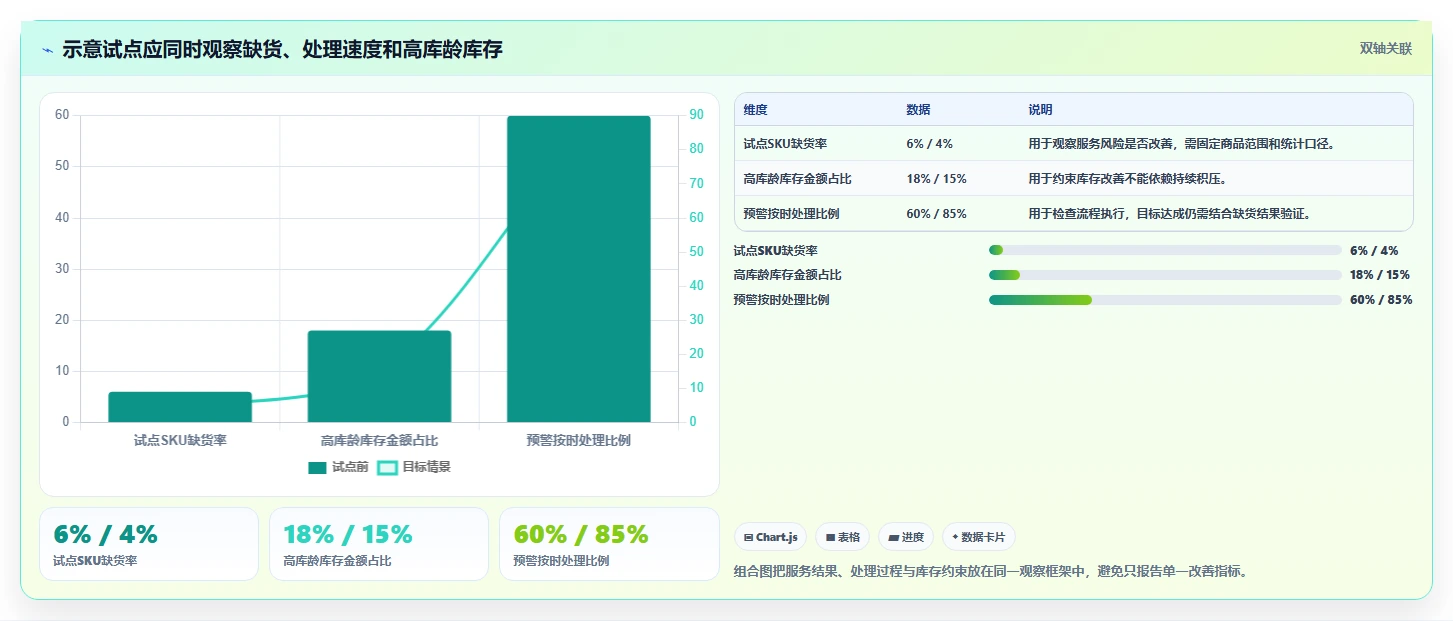Click the 试点SKU缺货率 progress row label

pyautogui.click(x=776, y=250)
